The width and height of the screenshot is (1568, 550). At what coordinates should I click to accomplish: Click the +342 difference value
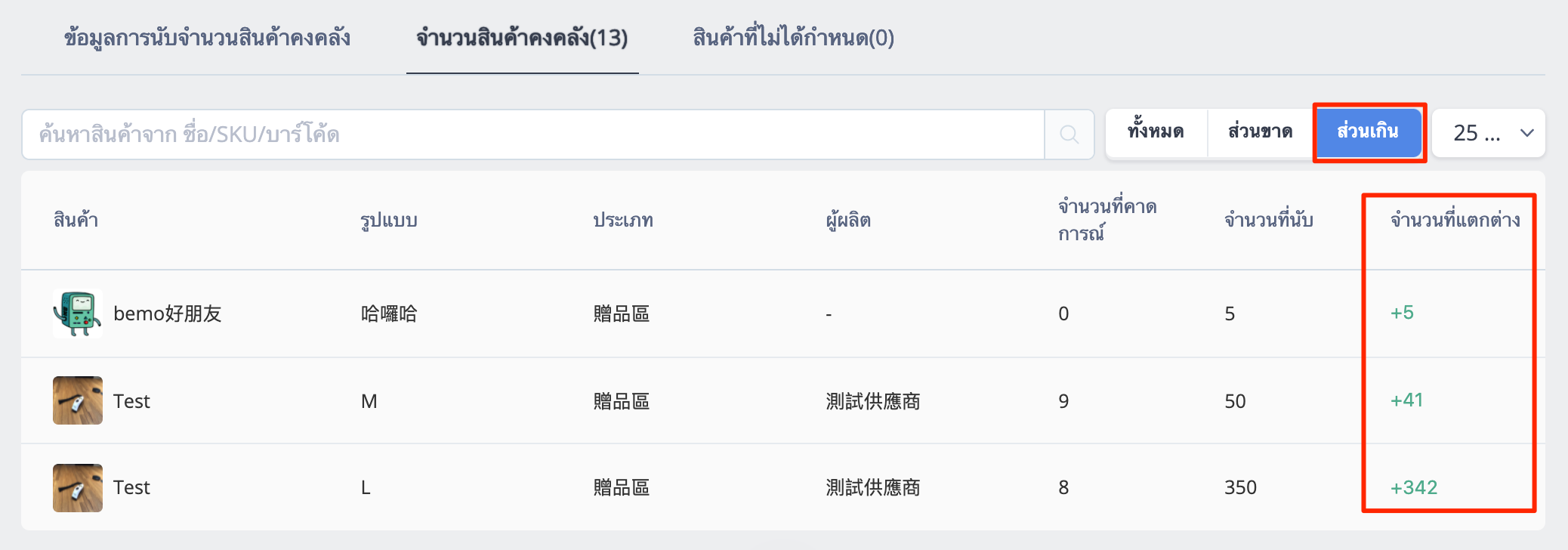point(1414,487)
